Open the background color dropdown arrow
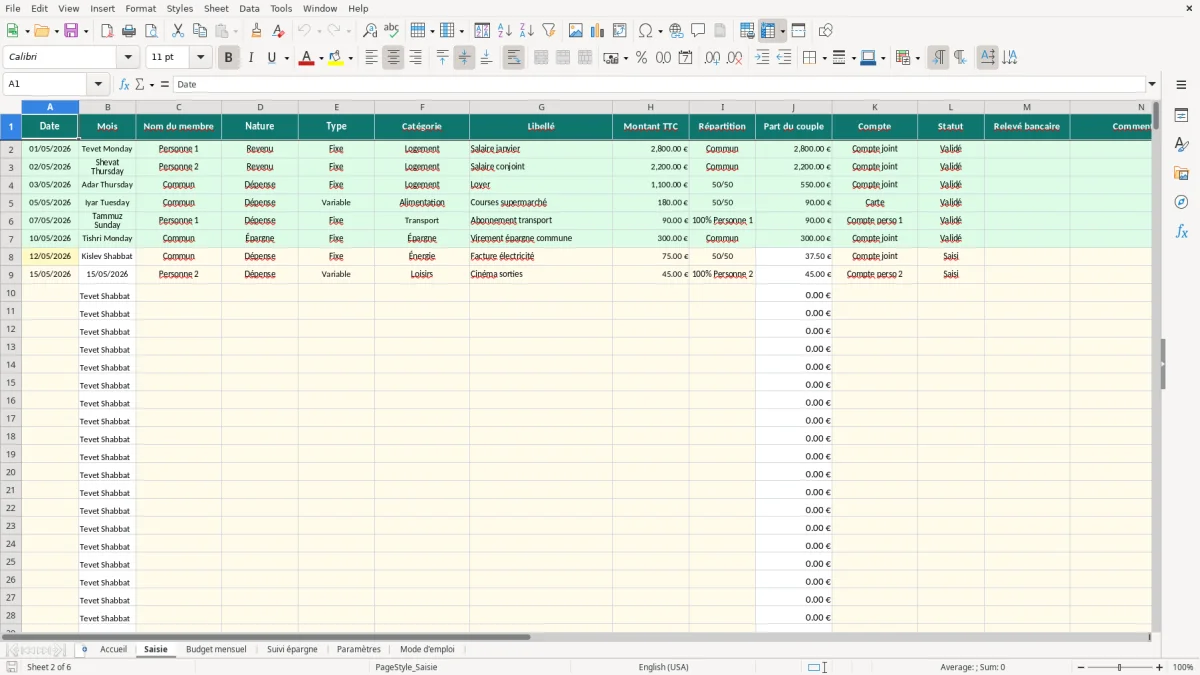 350,58
